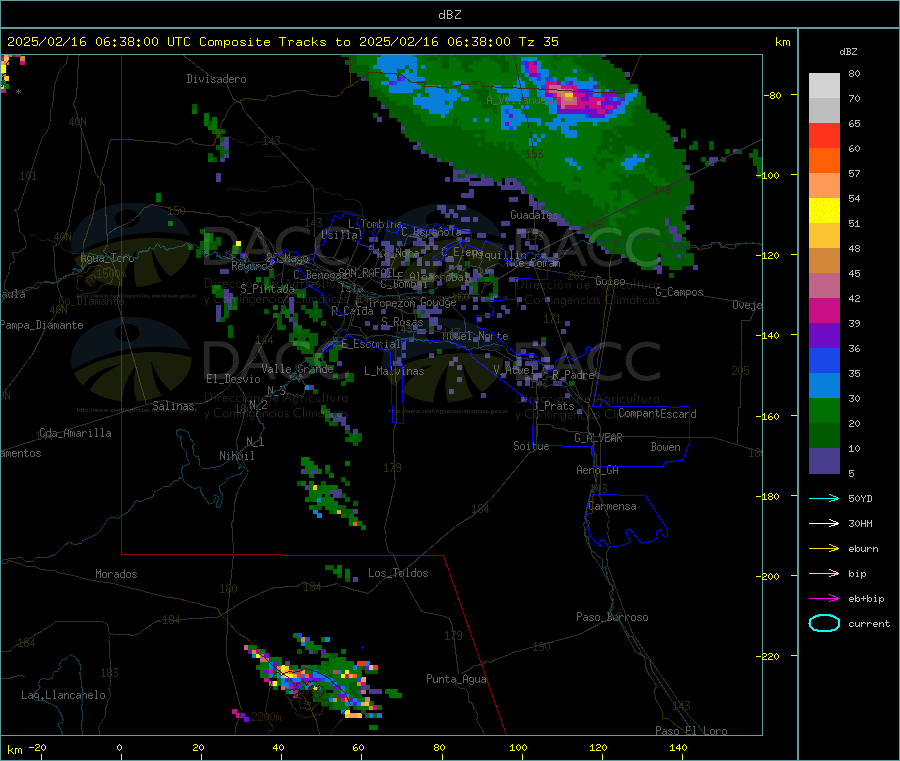Click the Paso_El_Loro map label
The width and height of the screenshot is (900, 761).
click(691, 731)
